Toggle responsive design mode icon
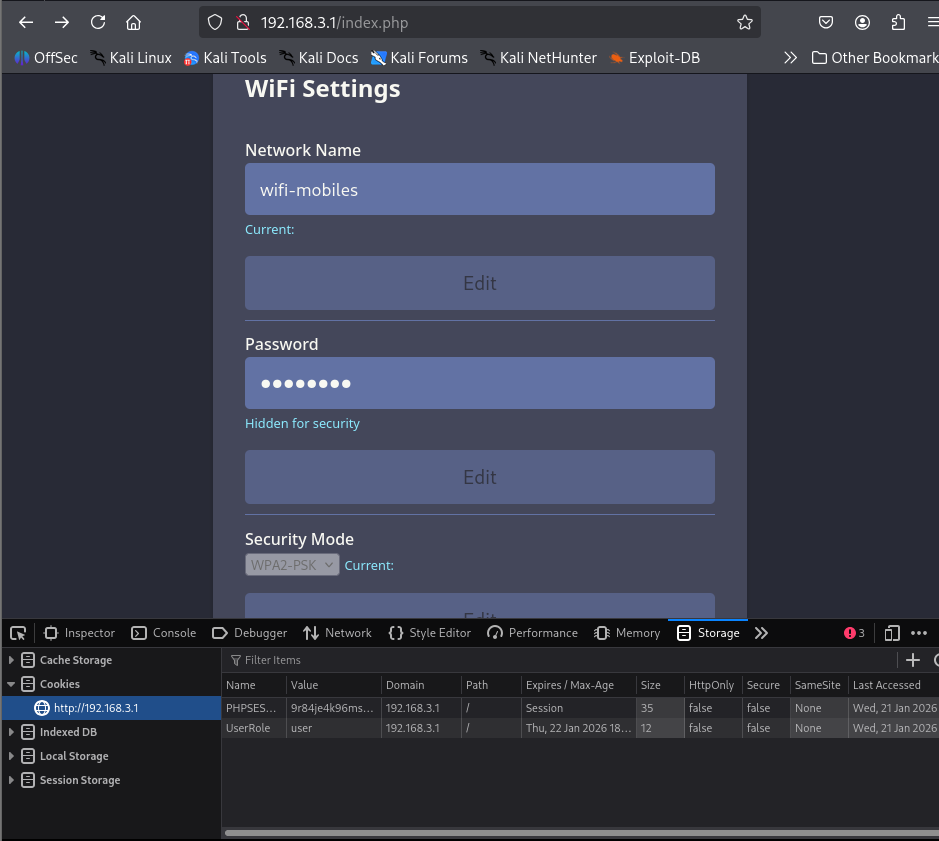Screen dimensions: 939x841 tap(892, 633)
